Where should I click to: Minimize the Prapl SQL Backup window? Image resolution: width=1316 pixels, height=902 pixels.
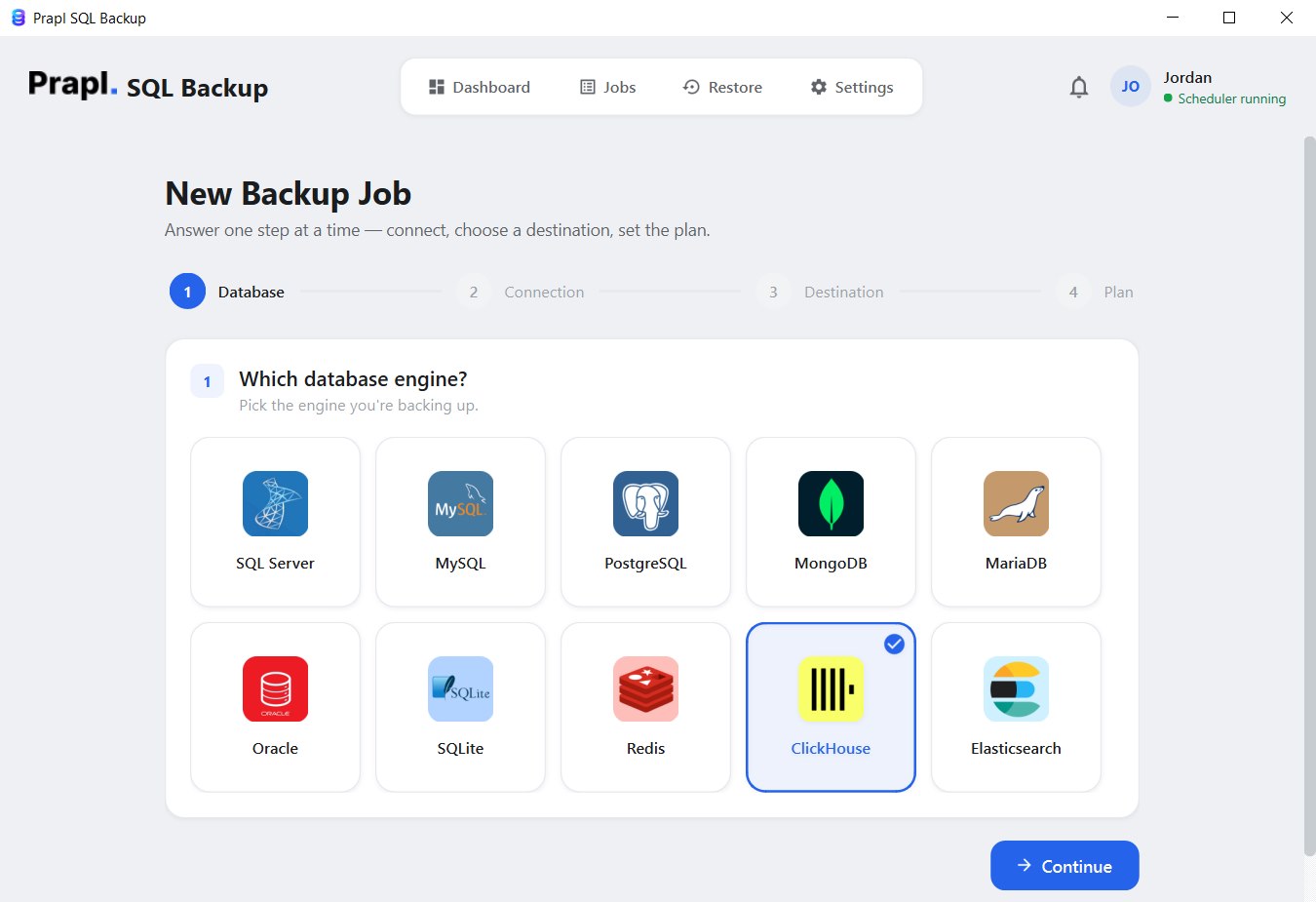click(1173, 18)
